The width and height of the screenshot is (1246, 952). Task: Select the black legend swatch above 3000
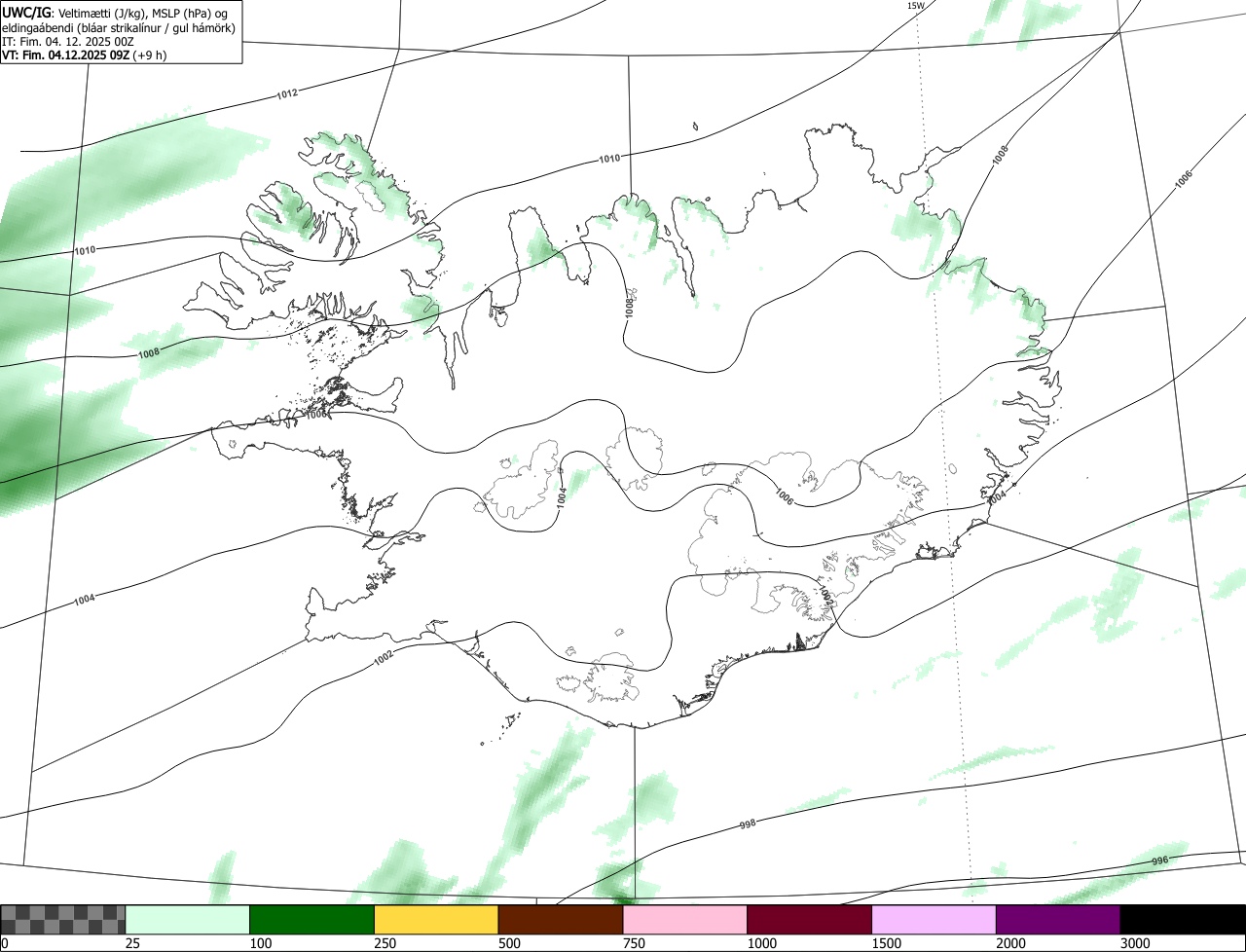[1183, 920]
